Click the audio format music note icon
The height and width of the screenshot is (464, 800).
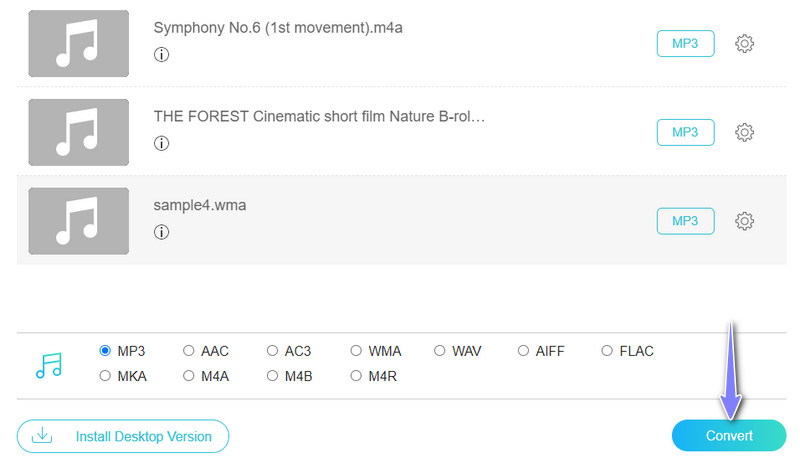48,365
